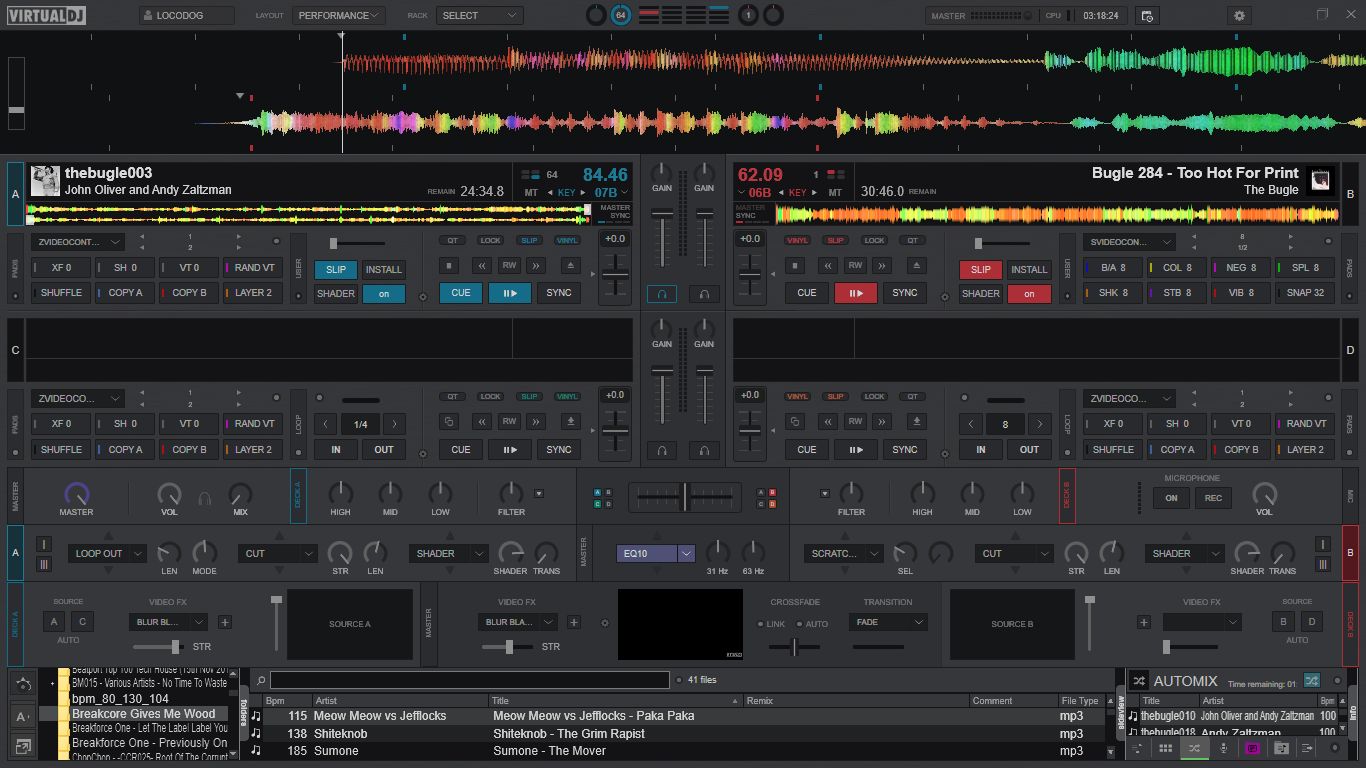Click the master clock calendar icon
The width and height of the screenshot is (1366, 768).
[x=1147, y=16]
